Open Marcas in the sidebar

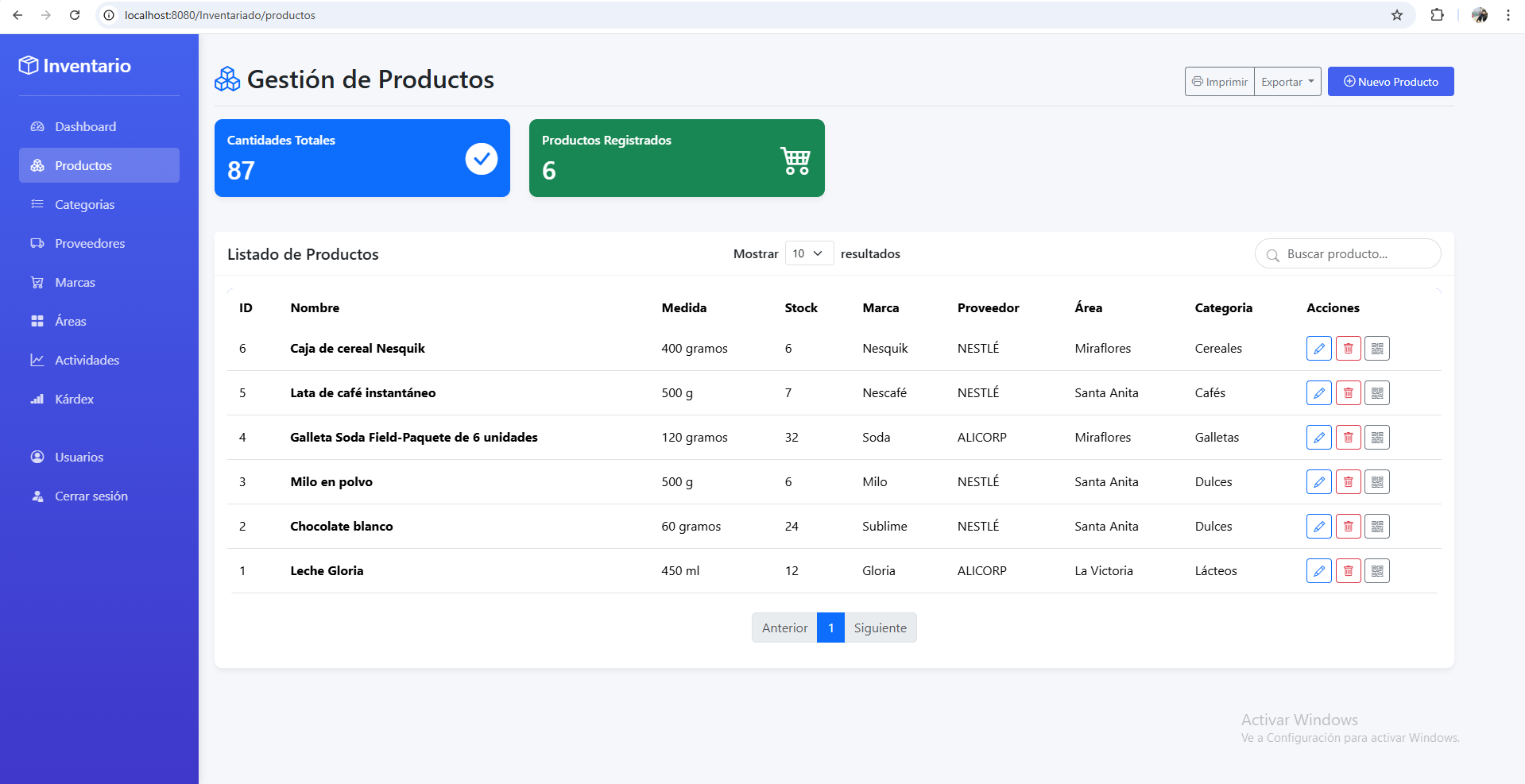99,283
